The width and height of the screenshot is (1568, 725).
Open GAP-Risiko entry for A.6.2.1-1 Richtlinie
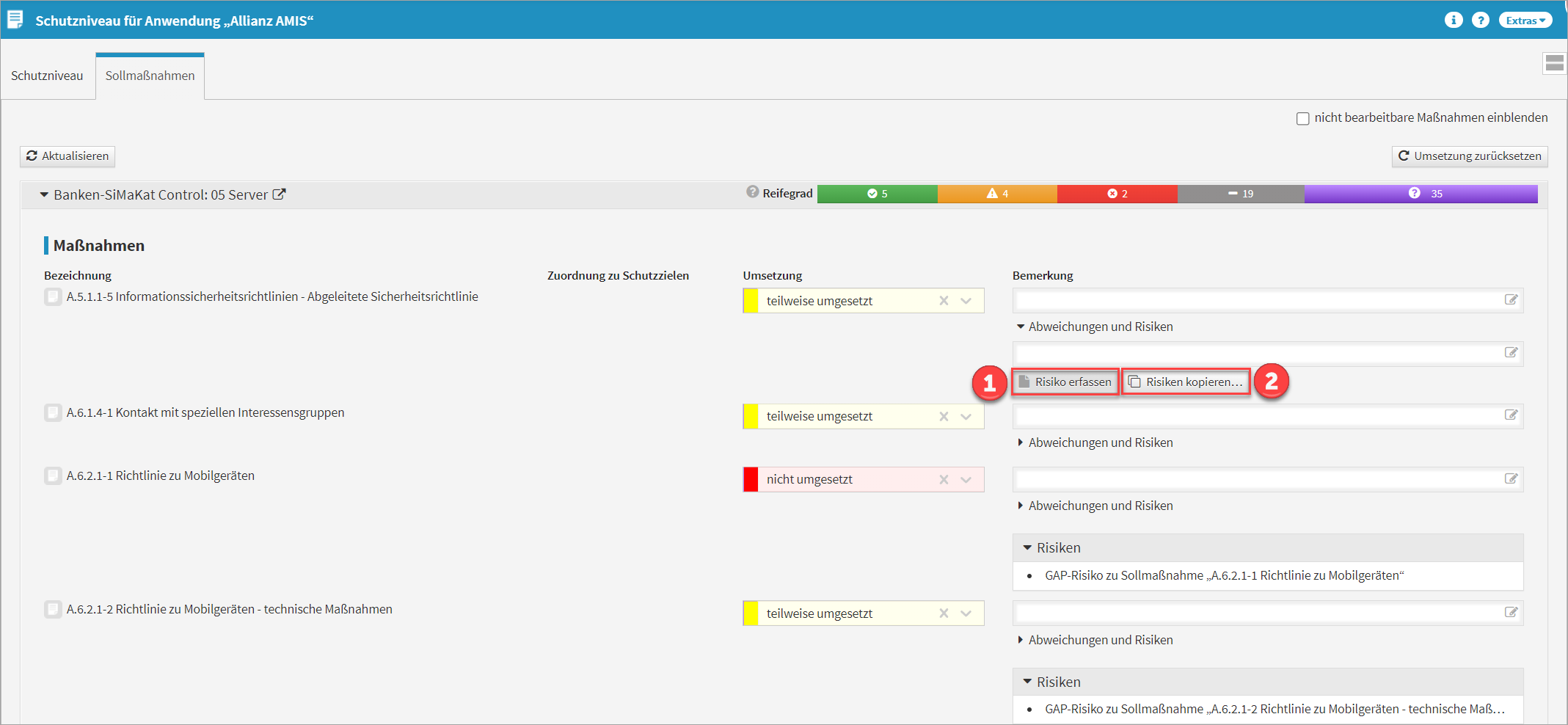point(1224,576)
